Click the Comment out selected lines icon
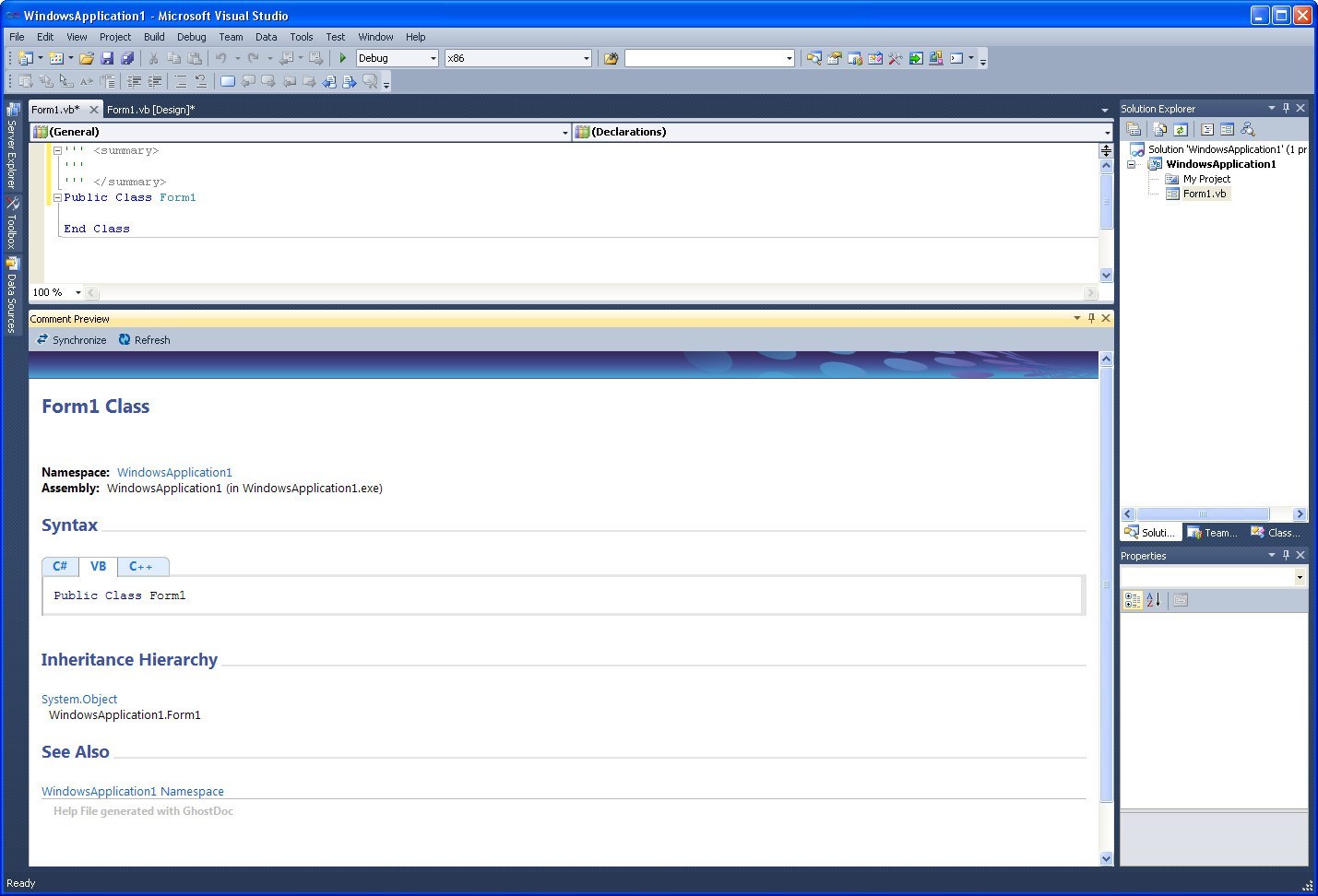The height and width of the screenshot is (896, 1318). pos(180,81)
